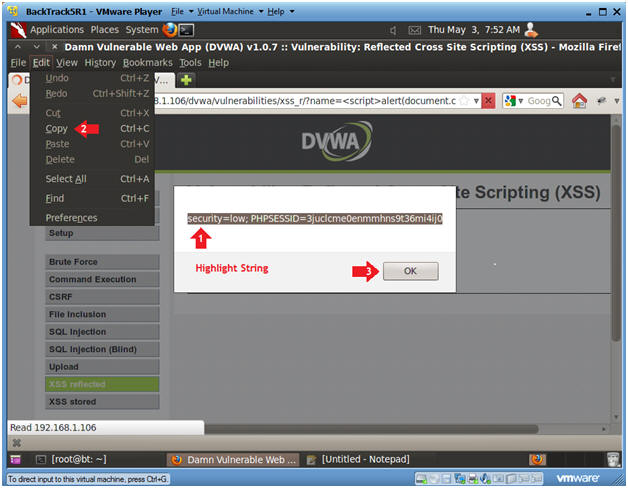Roll up Firefox window with up chevron
This screenshot has width=628, height=488.
[x=18, y=47]
